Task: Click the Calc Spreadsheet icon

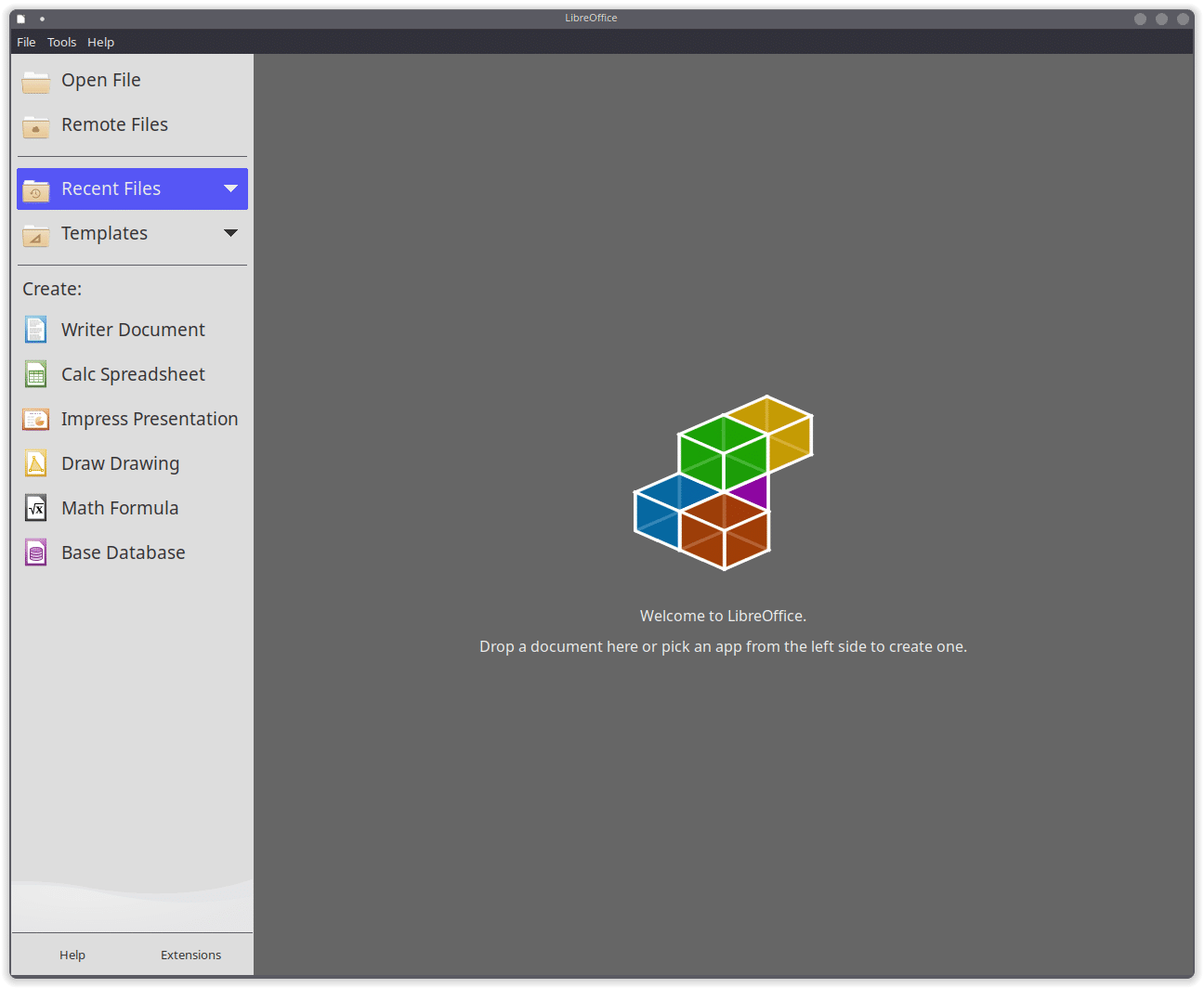Action: [x=35, y=374]
